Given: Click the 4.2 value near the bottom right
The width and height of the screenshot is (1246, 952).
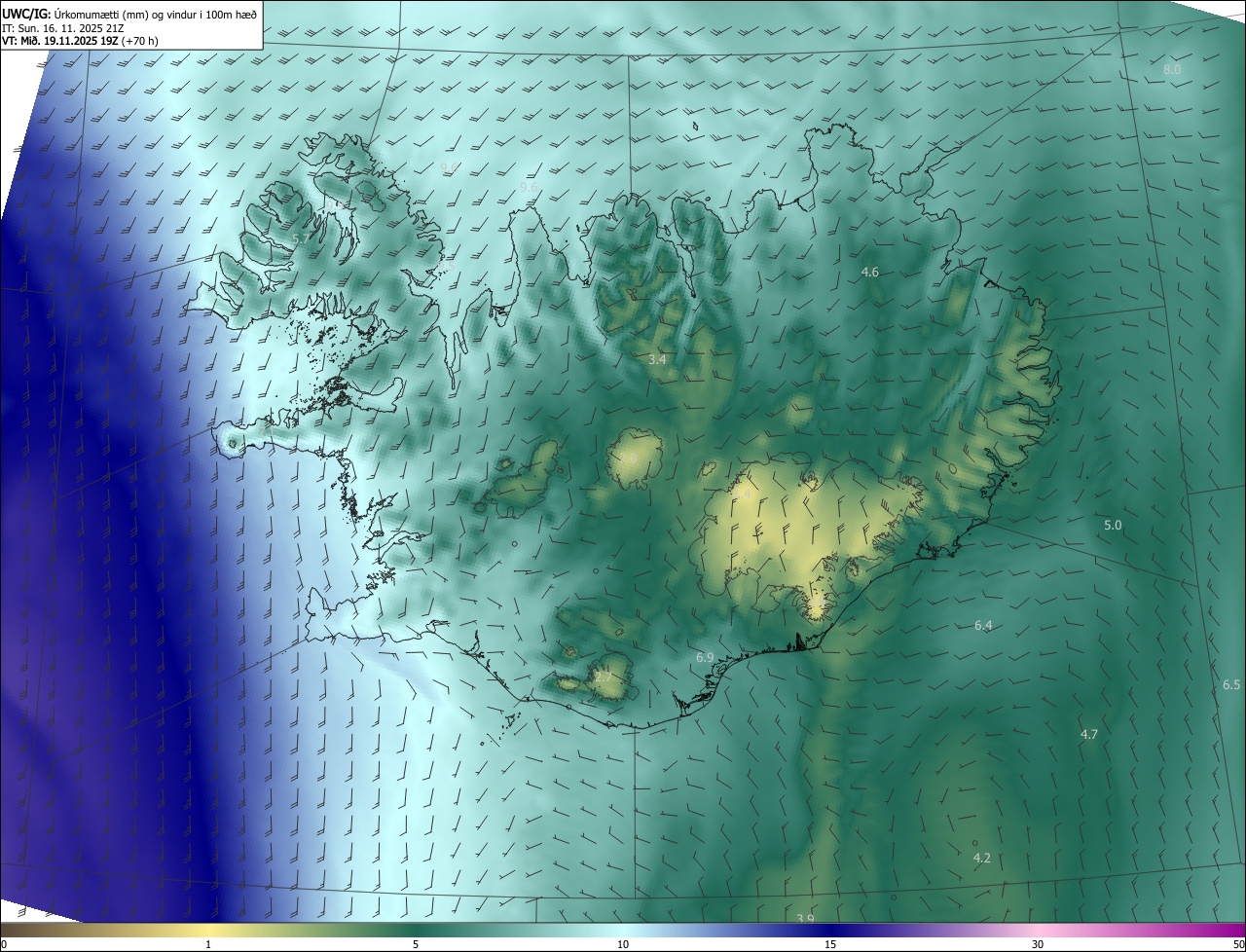Looking at the screenshot, I should click(x=982, y=859).
